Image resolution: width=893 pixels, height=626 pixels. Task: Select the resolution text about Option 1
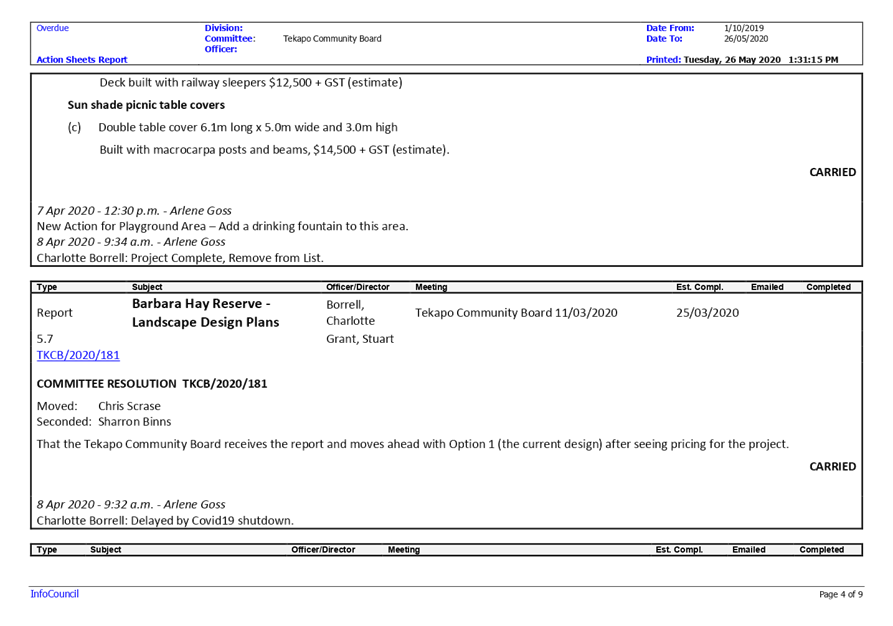coord(413,444)
